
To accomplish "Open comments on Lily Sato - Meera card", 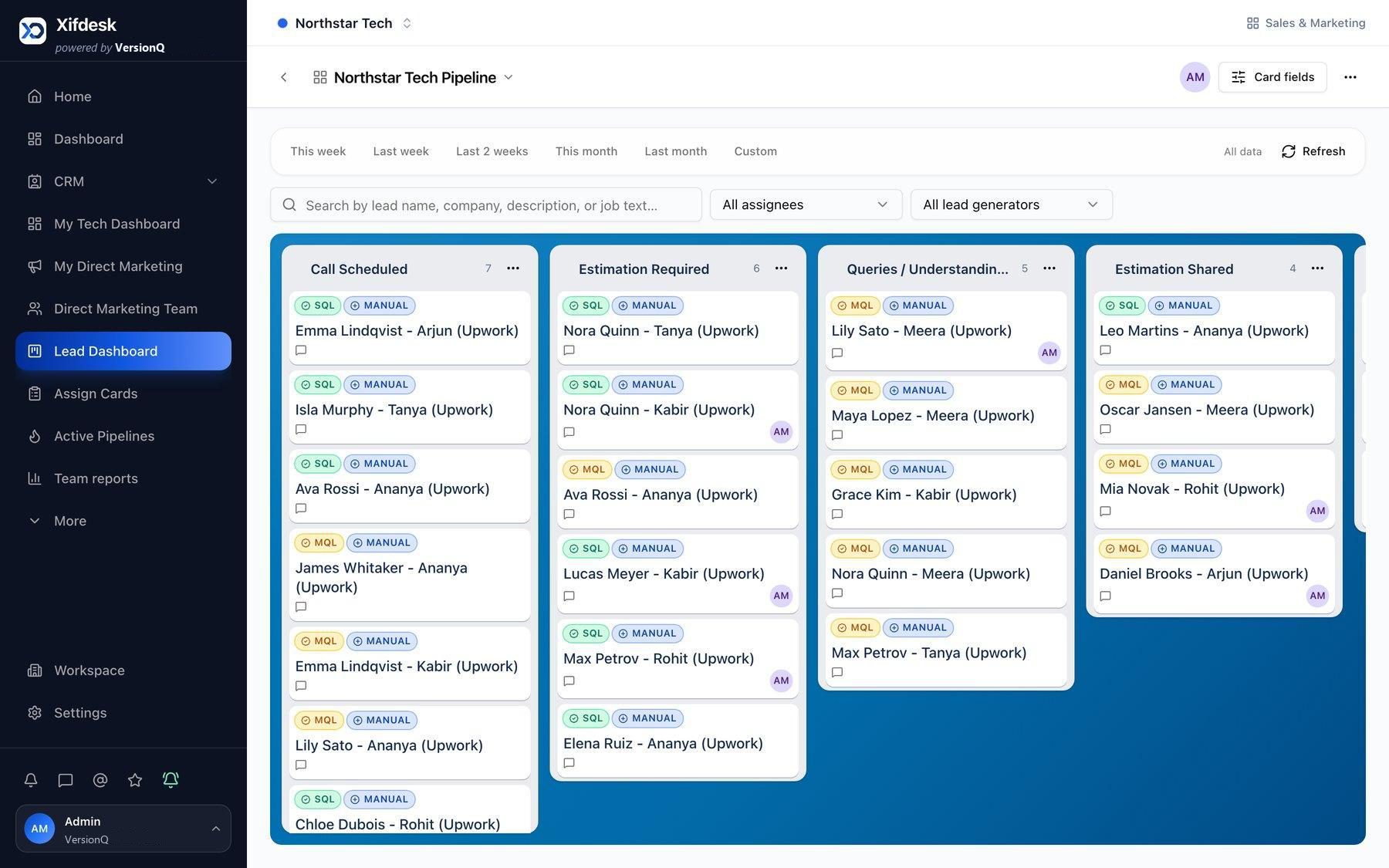I will click(x=837, y=353).
